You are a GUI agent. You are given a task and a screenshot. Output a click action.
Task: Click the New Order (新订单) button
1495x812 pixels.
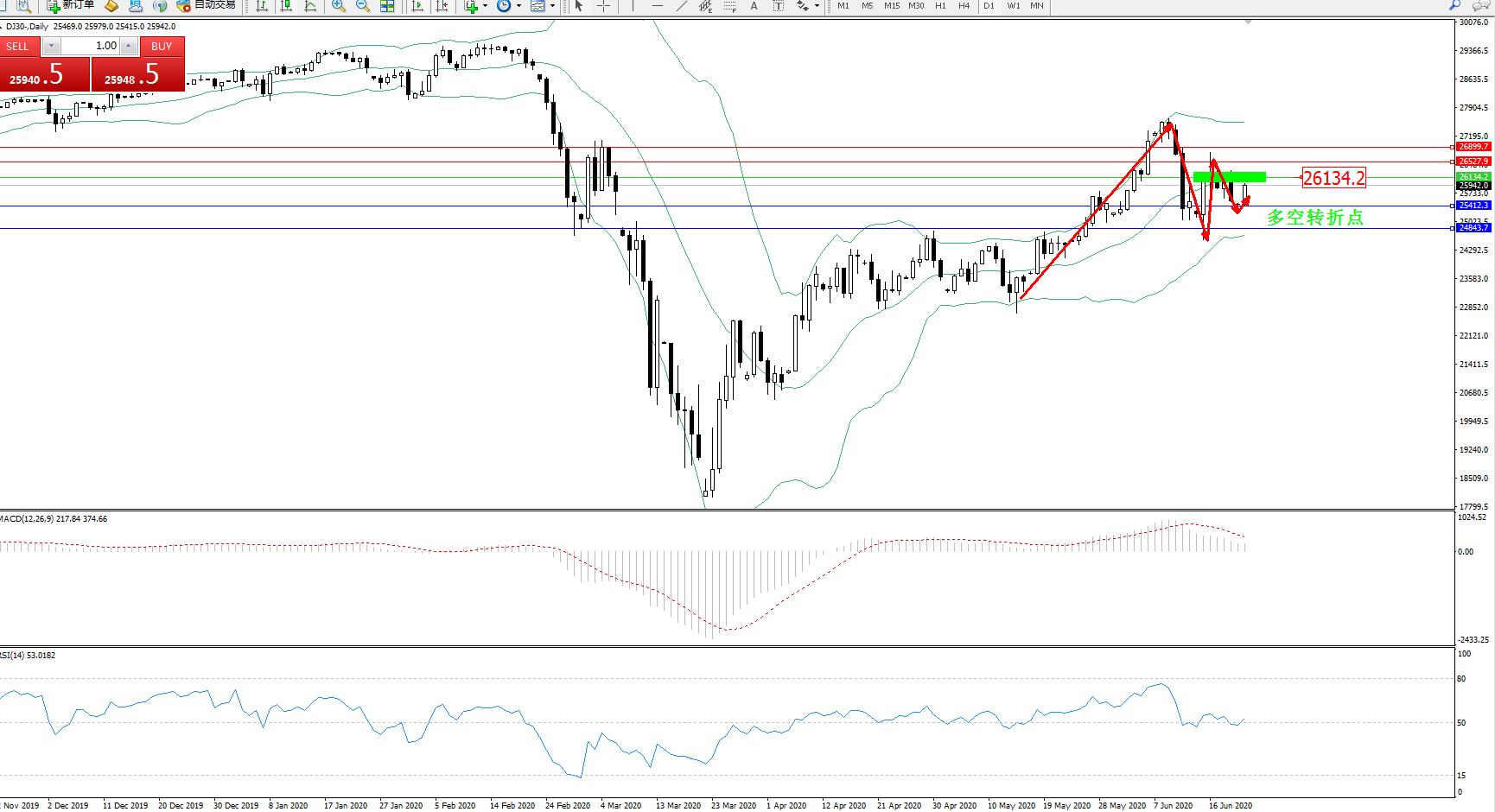70,5
